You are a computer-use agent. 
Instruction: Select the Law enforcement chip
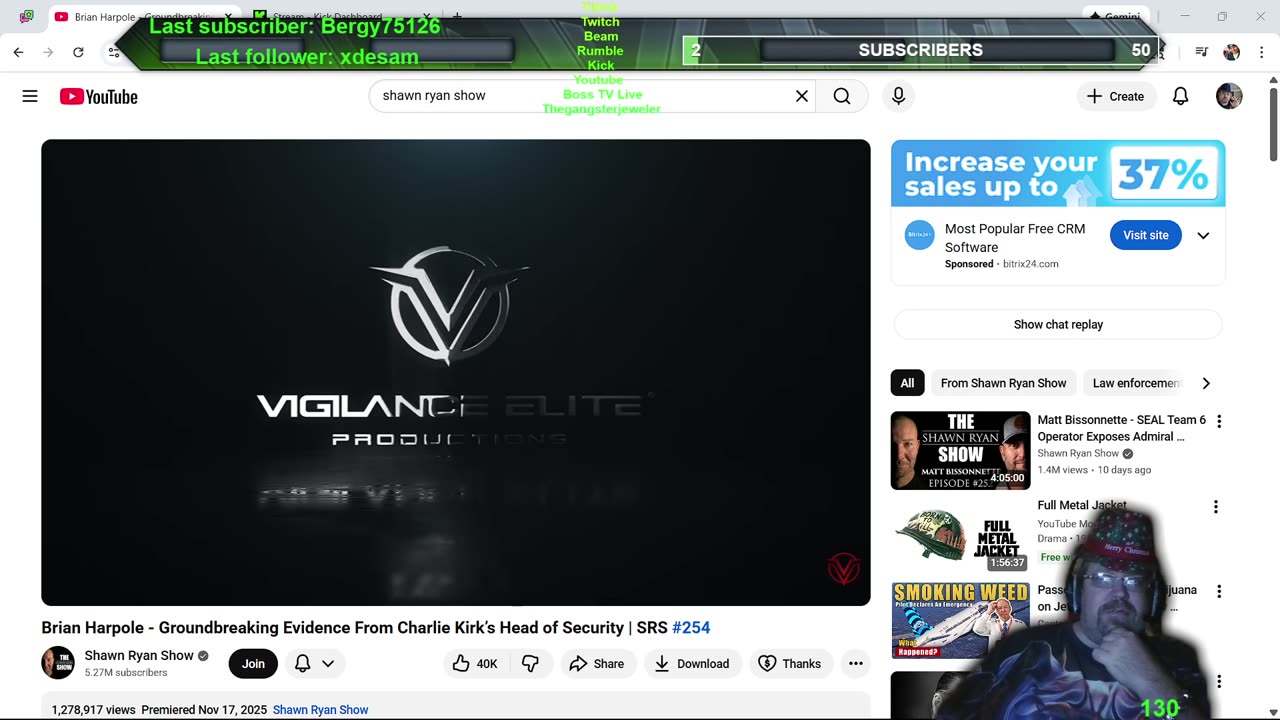(1135, 383)
